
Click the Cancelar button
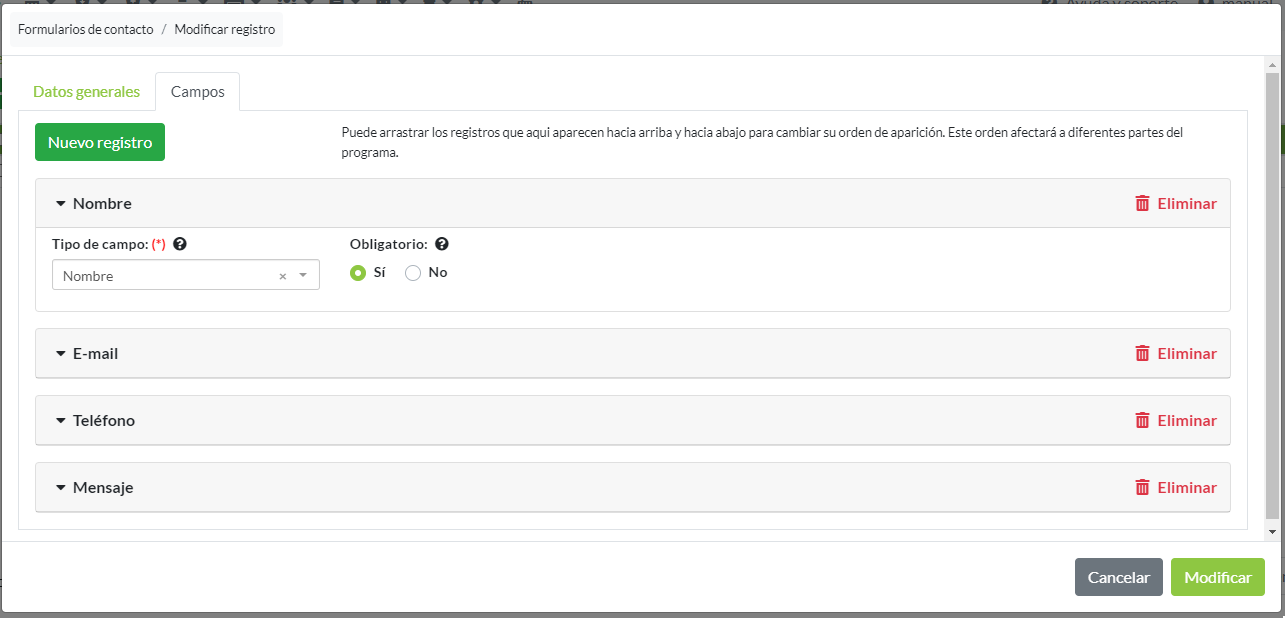click(x=1118, y=577)
